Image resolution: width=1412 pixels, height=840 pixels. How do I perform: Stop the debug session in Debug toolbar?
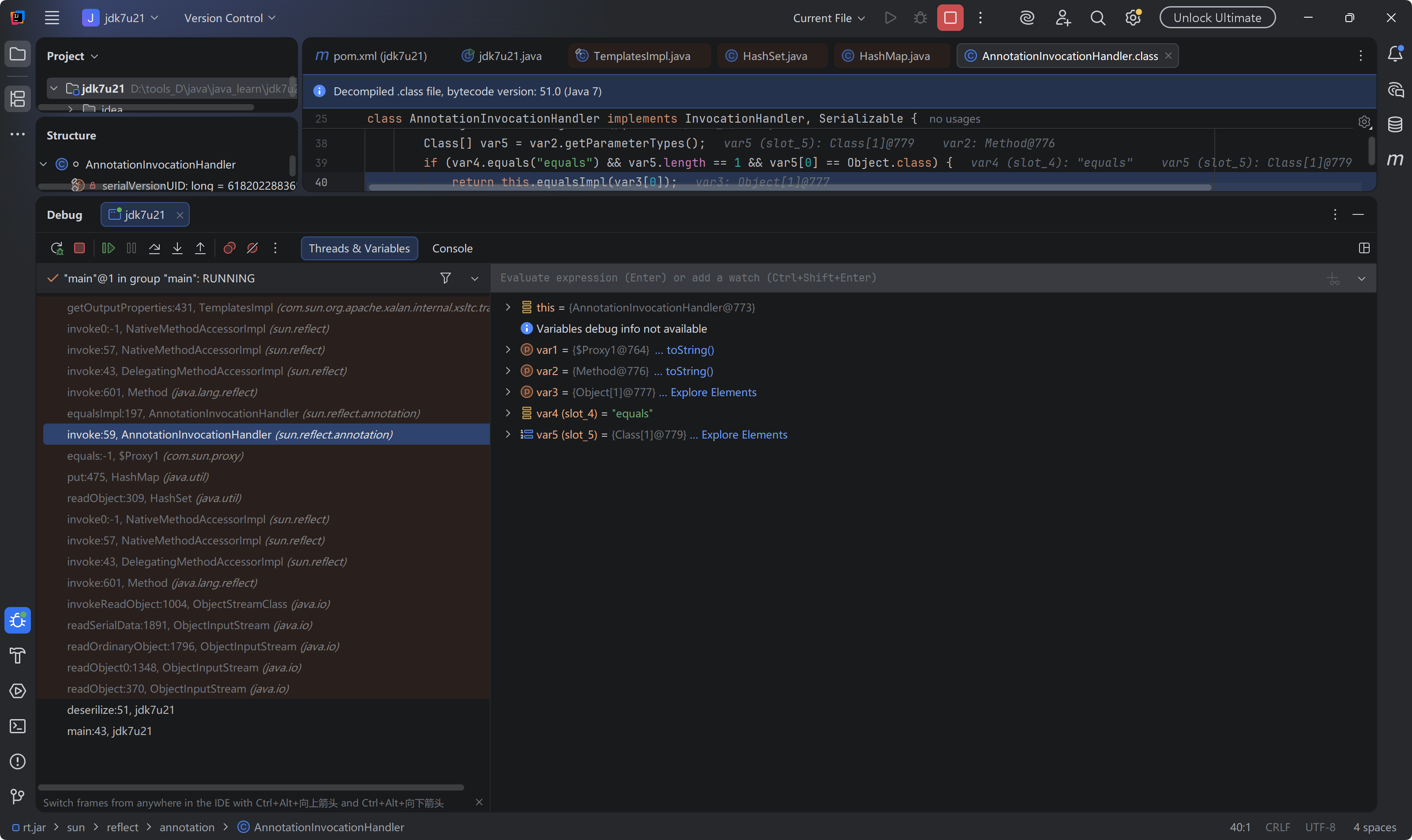pyautogui.click(x=79, y=248)
